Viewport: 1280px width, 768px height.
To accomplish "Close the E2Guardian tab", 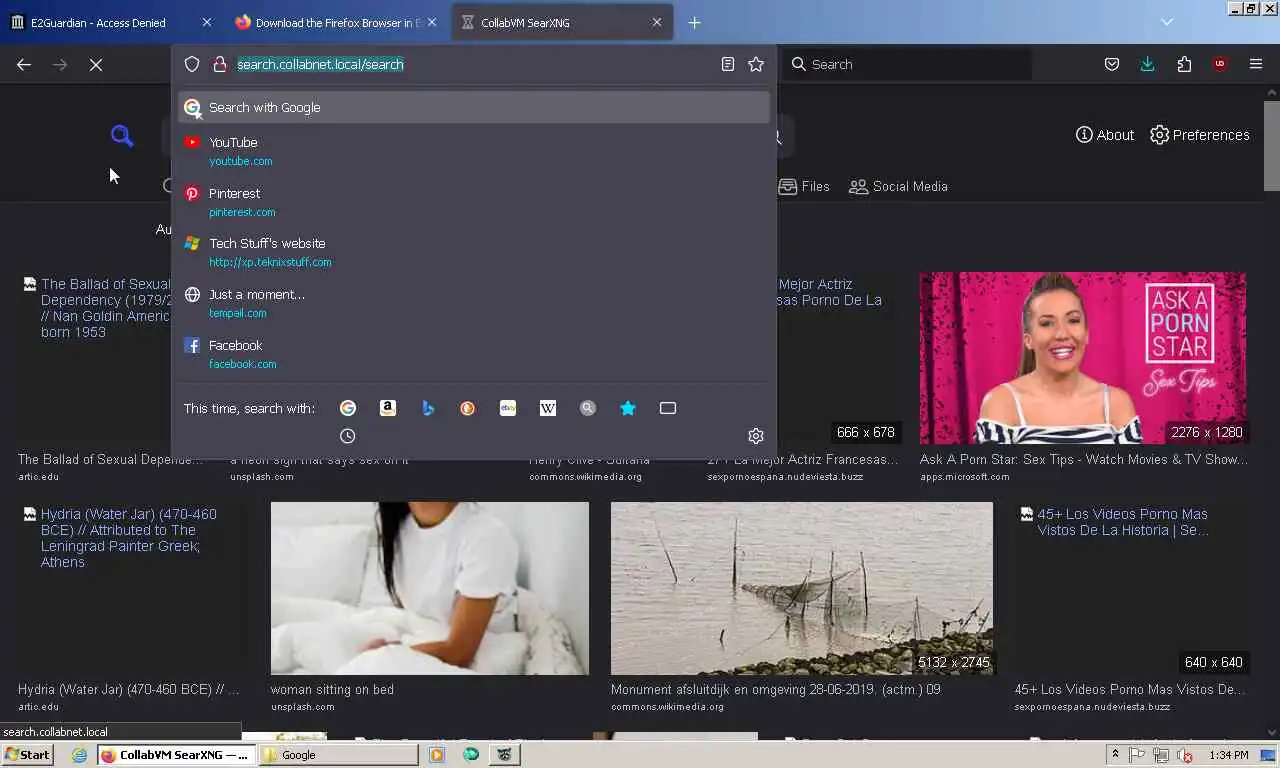I will 207,22.
